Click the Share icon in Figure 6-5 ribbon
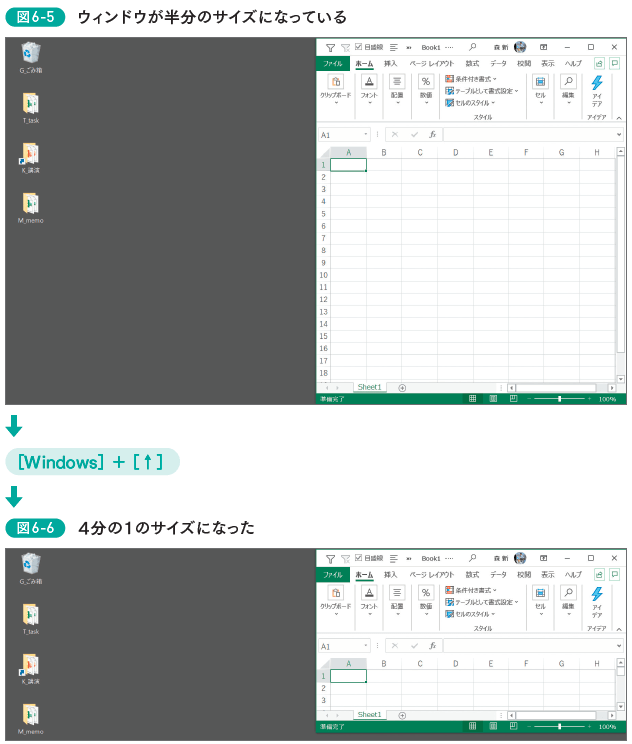Viewport: 632px width, 744px height. pyautogui.click(x=599, y=64)
